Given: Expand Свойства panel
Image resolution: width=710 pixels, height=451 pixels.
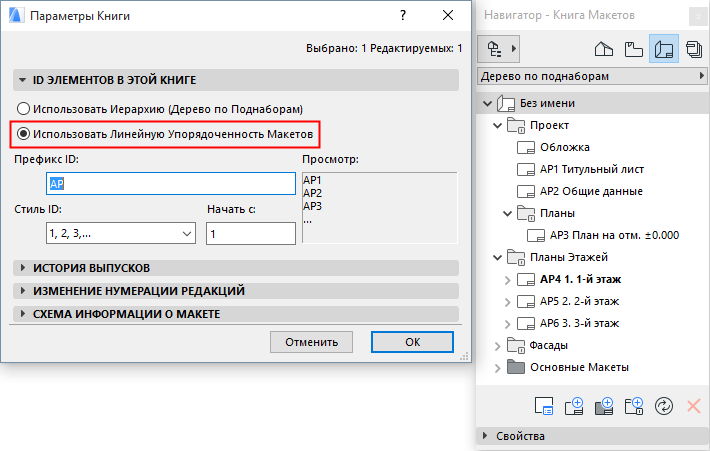Looking at the screenshot, I should click(485, 436).
